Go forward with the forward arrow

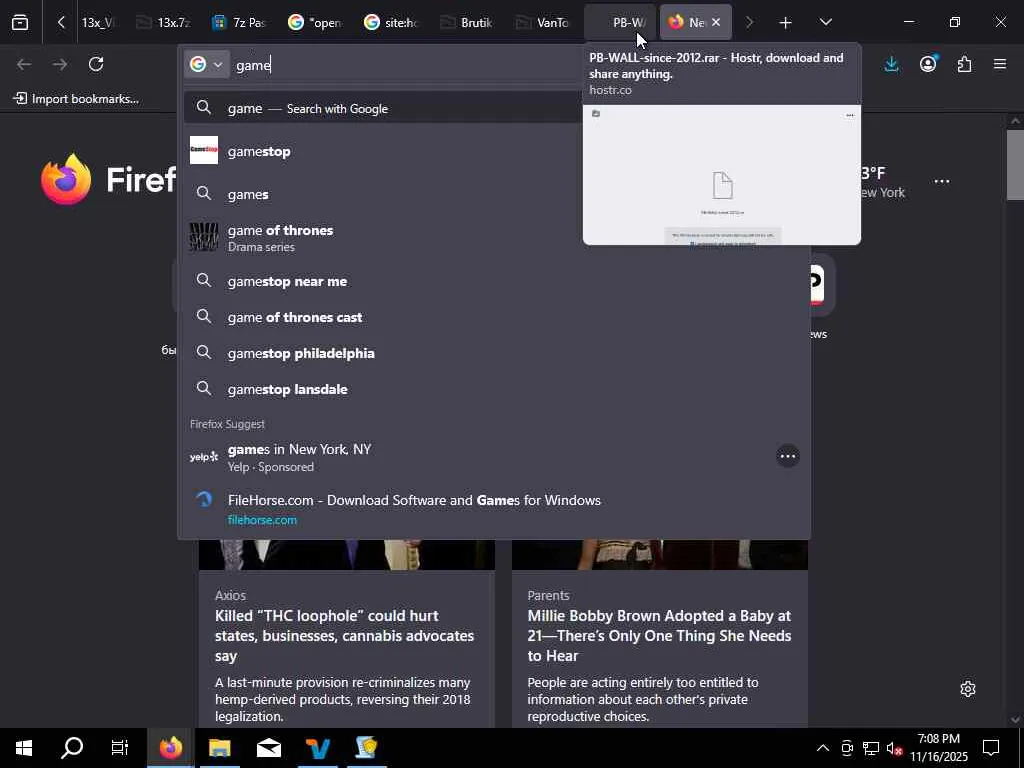(x=59, y=64)
